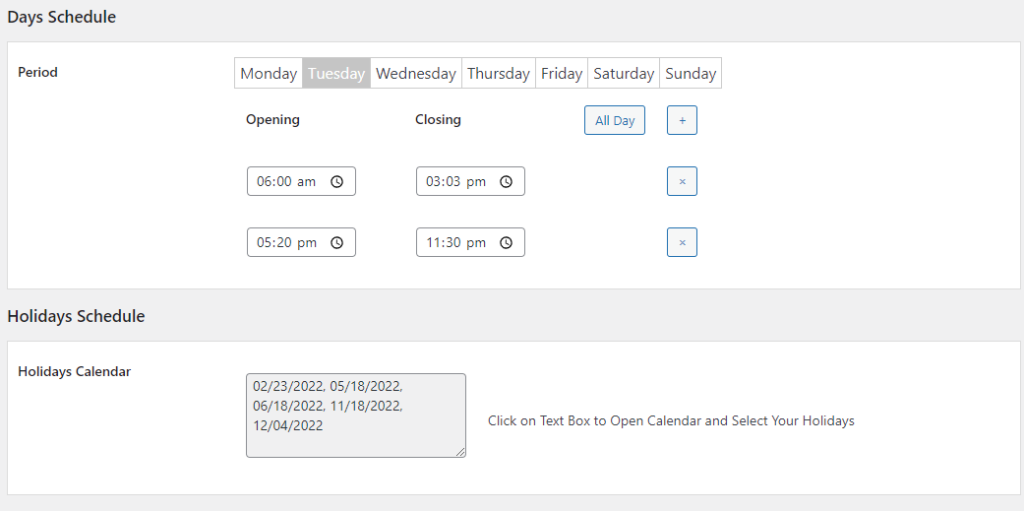
Task: Go to the Thursday tab
Action: click(x=498, y=73)
